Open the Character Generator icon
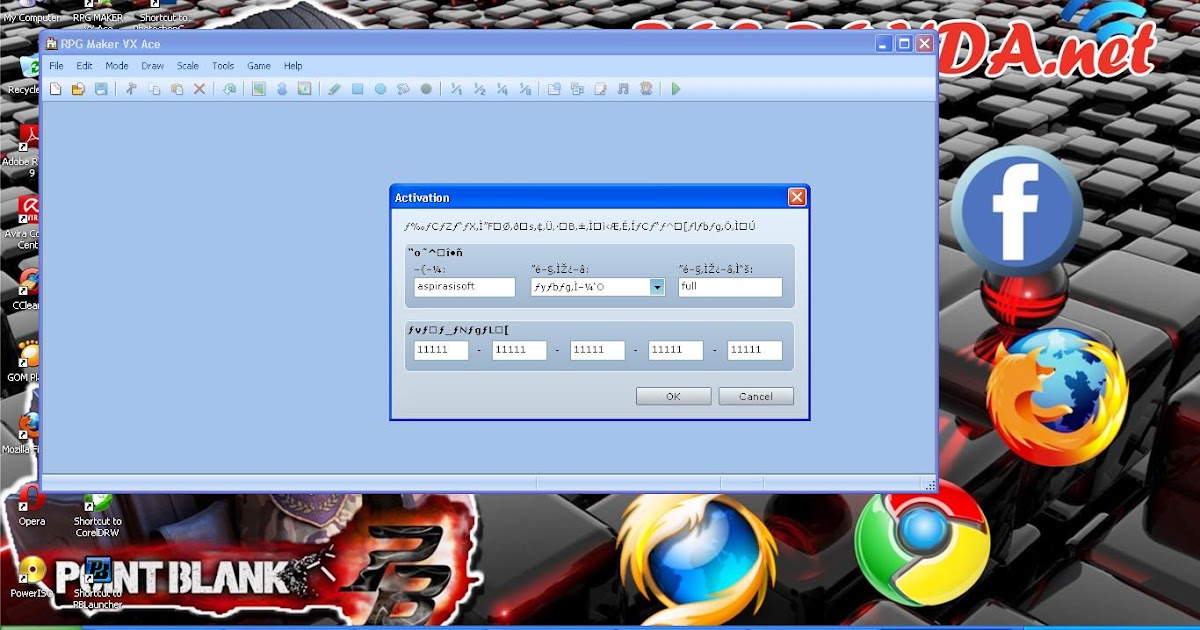The width and height of the screenshot is (1200, 630). click(646, 89)
